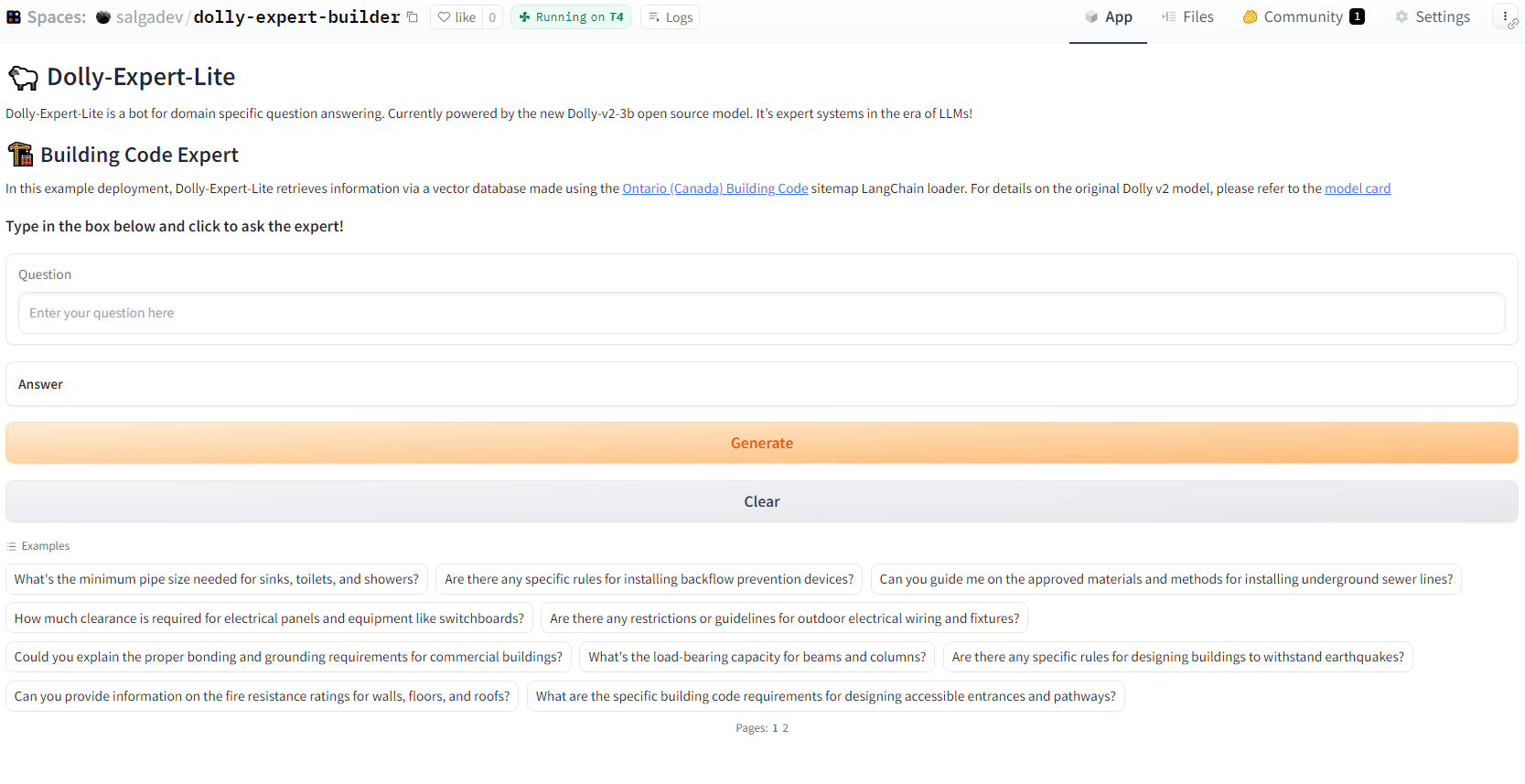
Task: Click the Answer output box
Action: 762,384
